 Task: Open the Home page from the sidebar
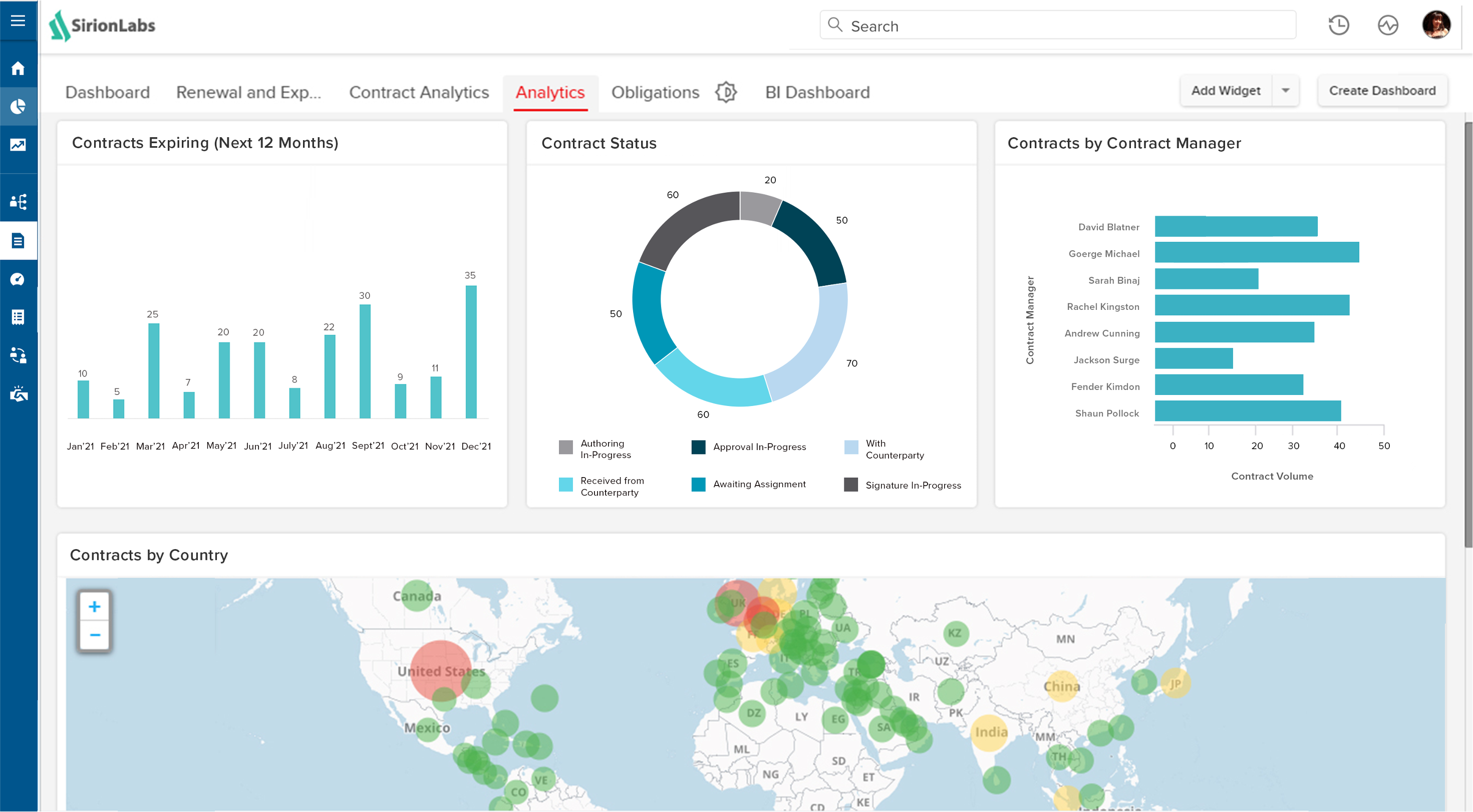[x=19, y=68]
